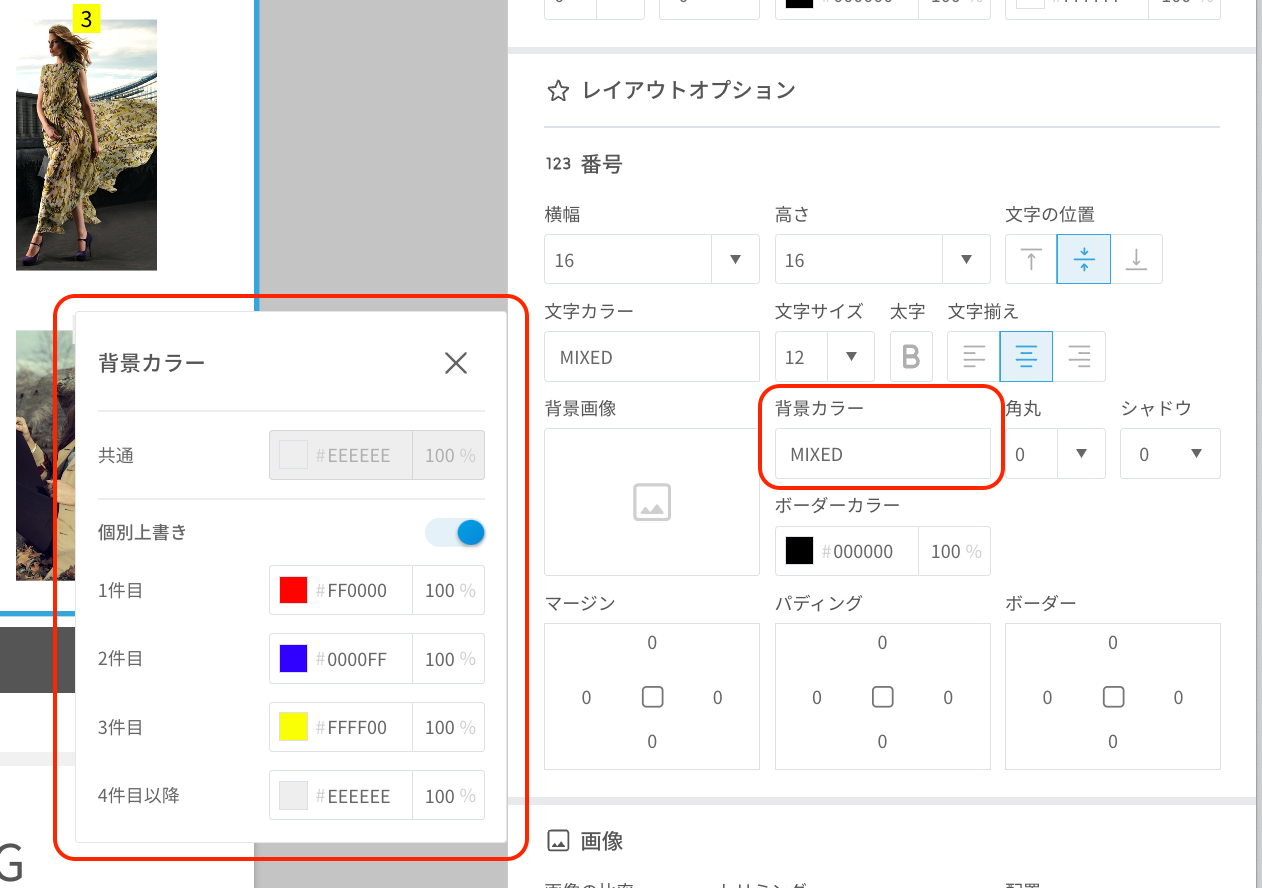Click the マージン left value 0
This screenshot has width=1262, height=888.
click(x=587, y=698)
